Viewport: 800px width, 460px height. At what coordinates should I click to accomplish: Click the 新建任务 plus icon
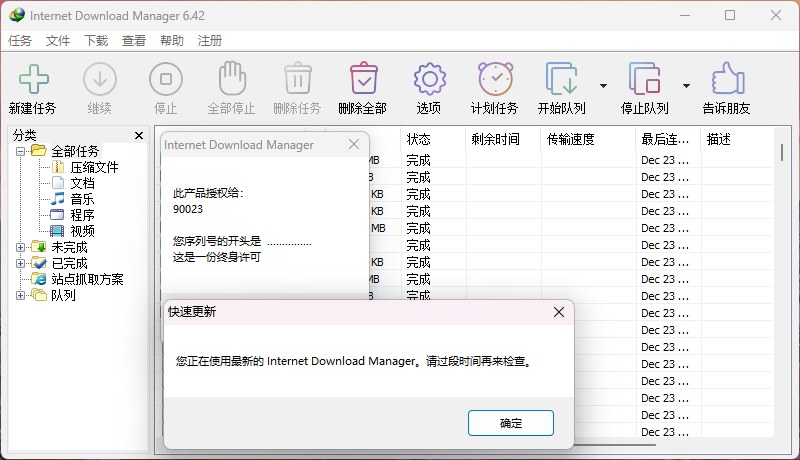(x=33, y=79)
